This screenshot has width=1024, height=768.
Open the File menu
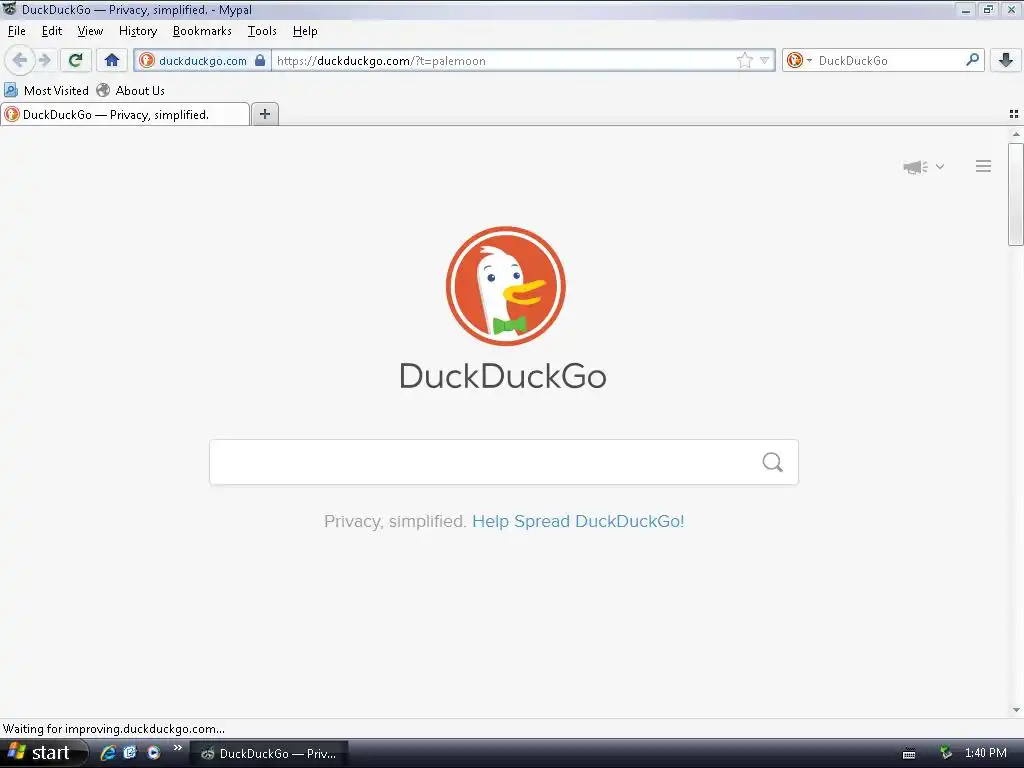16,31
